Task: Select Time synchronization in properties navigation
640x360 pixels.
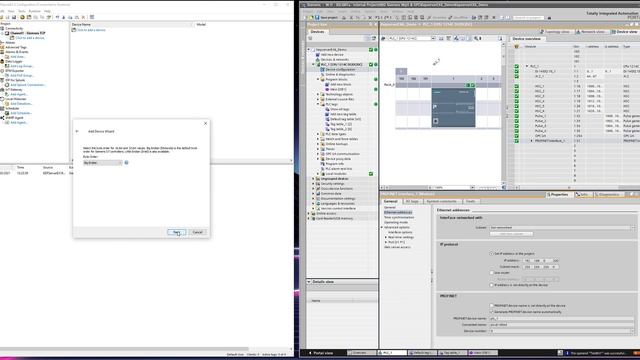Action: tap(399, 218)
